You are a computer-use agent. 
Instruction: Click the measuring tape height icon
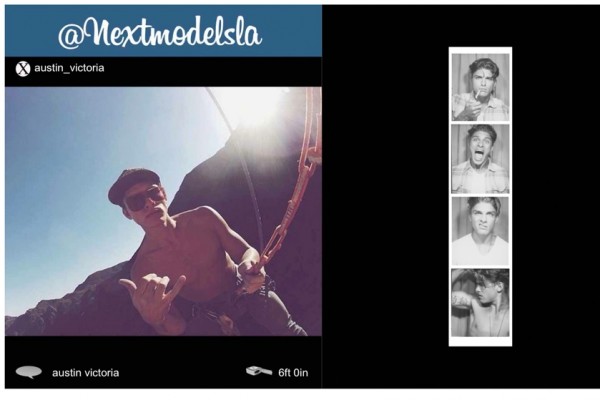(x=259, y=371)
